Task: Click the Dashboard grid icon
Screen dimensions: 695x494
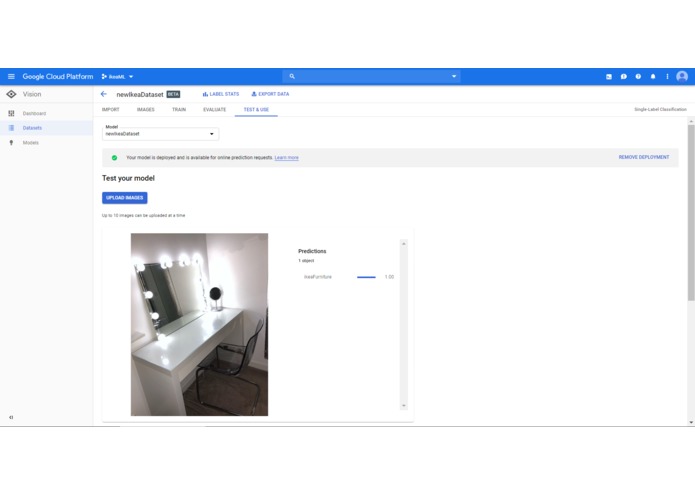Action: [12, 113]
